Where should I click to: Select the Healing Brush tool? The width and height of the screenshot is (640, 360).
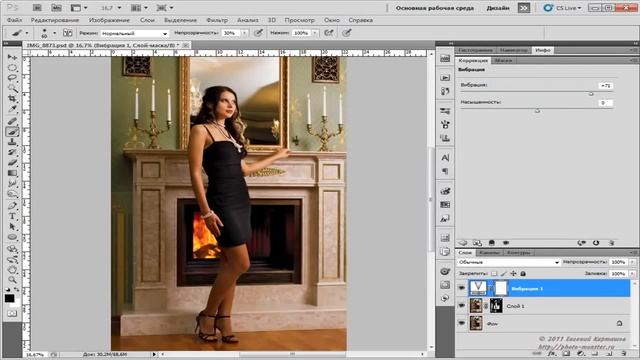tap(12, 121)
